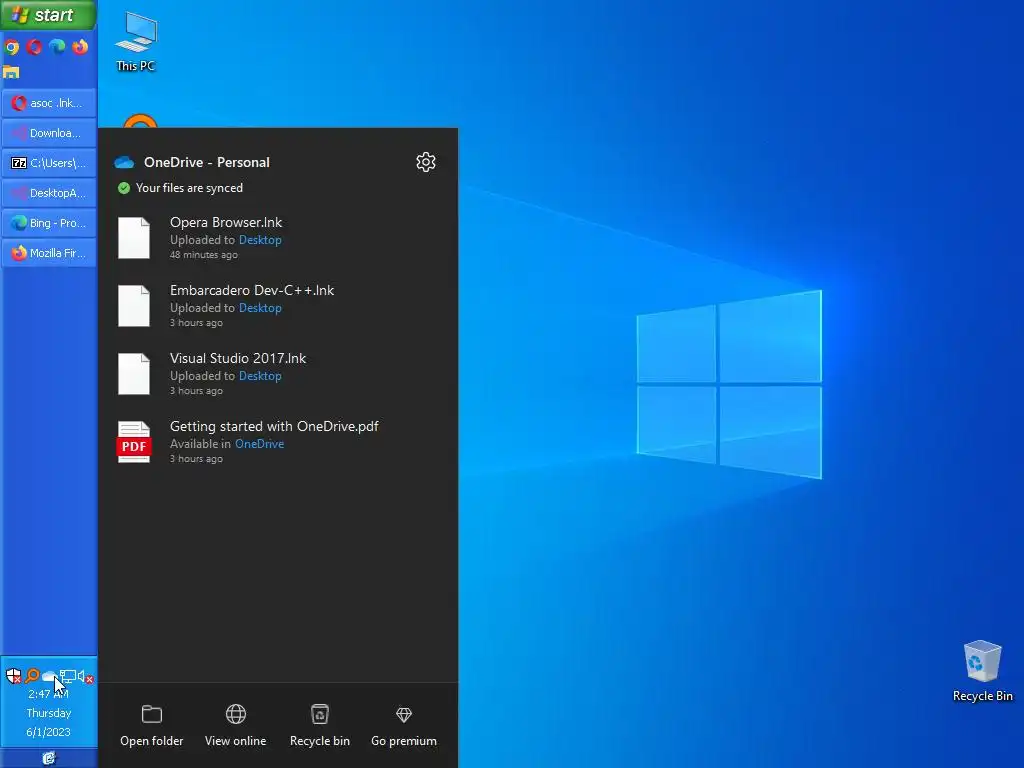Image resolution: width=1024 pixels, height=768 pixels.
Task: Open Desktop link under Embarcadero Dev-C++.lnk
Action: 260,308
